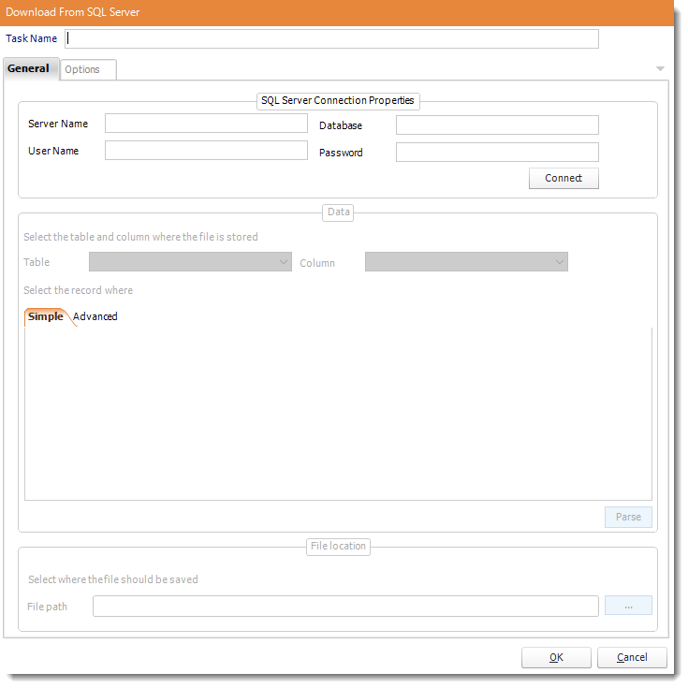Click the Connect button
Viewport: 688px width, 688px height.
click(x=563, y=178)
